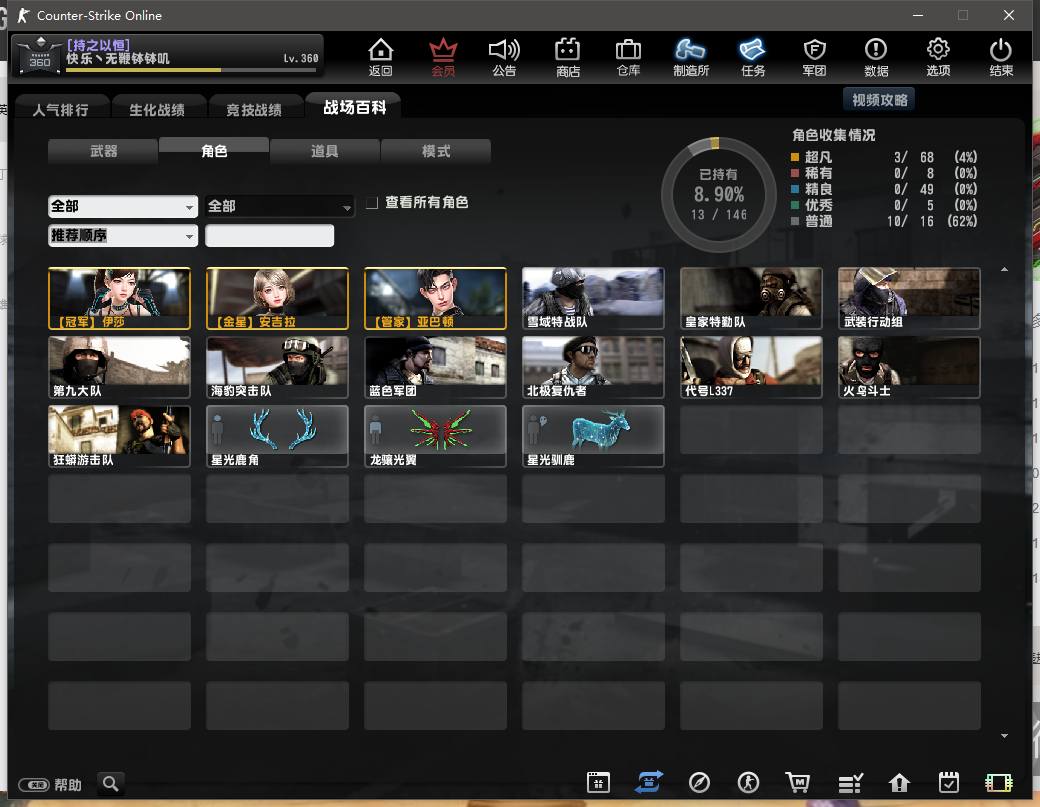Click the search magnifier icon at bottom
The height and width of the screenshot is (807, 1040).
point(111,784)
